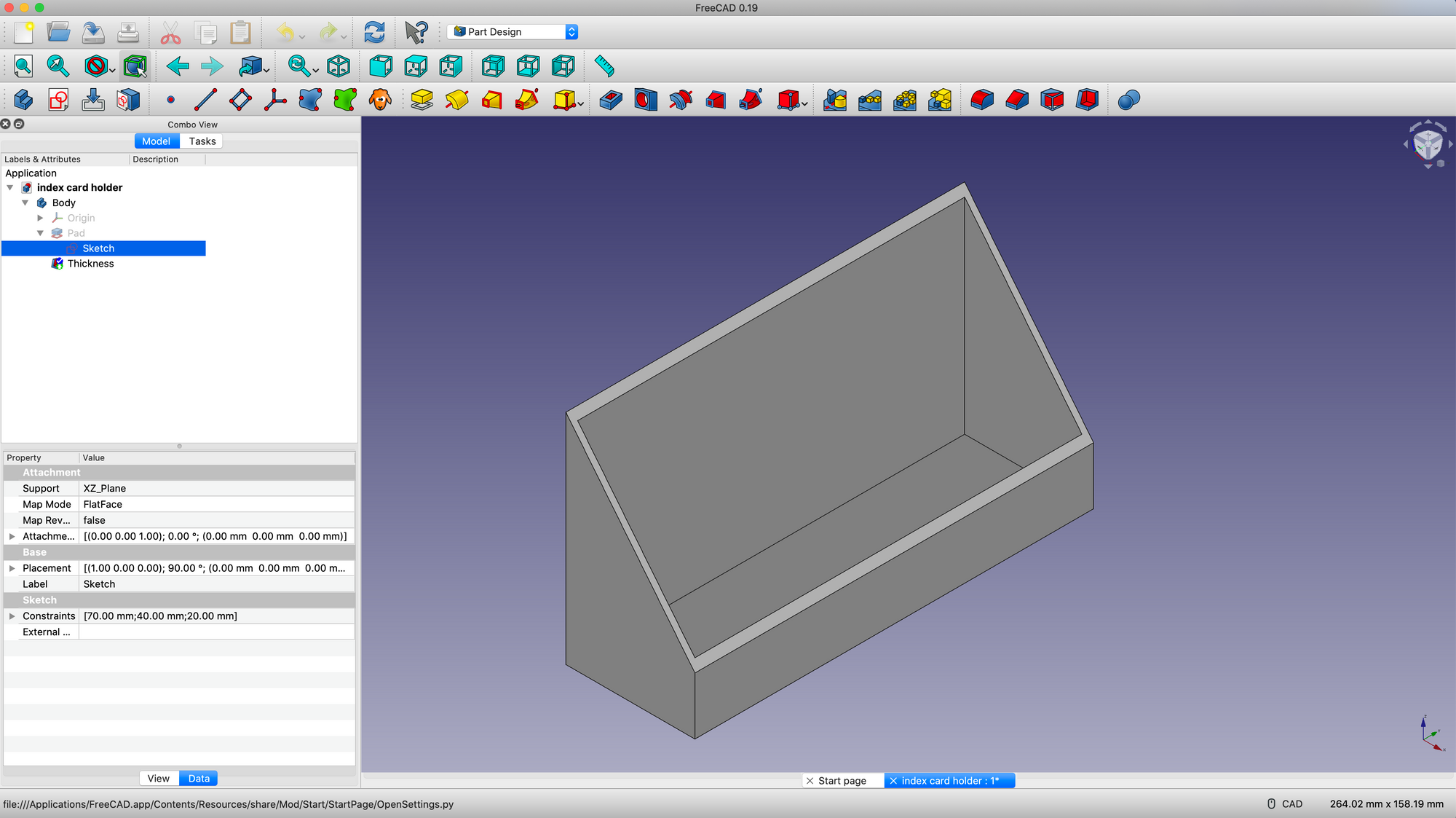Expand the Origin tree node
This screenshot has width=1456, height=818.
[41, 217]
